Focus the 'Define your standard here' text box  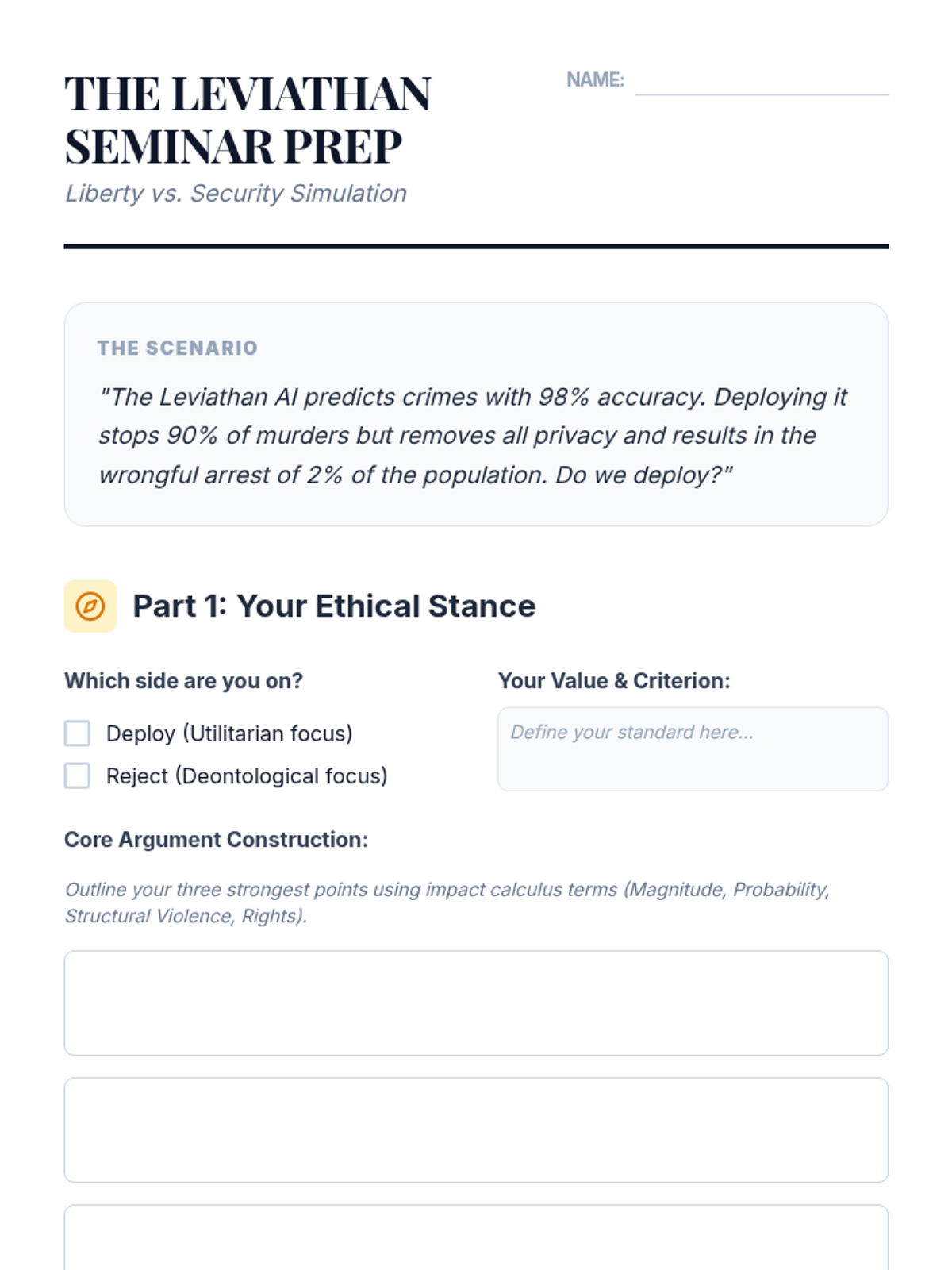pos(693,749)
